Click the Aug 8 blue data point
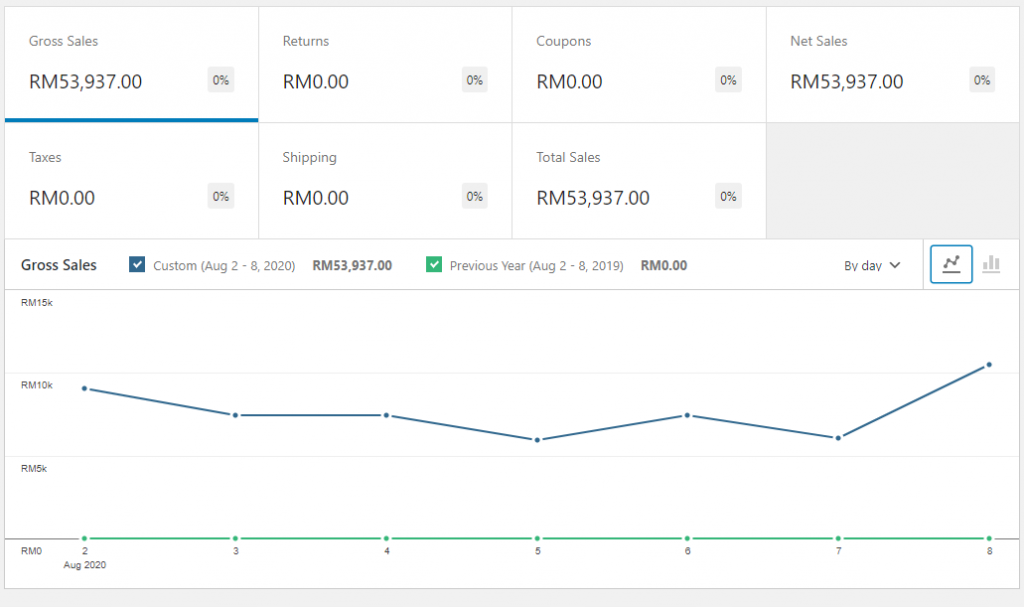 (x=989, y=365)
